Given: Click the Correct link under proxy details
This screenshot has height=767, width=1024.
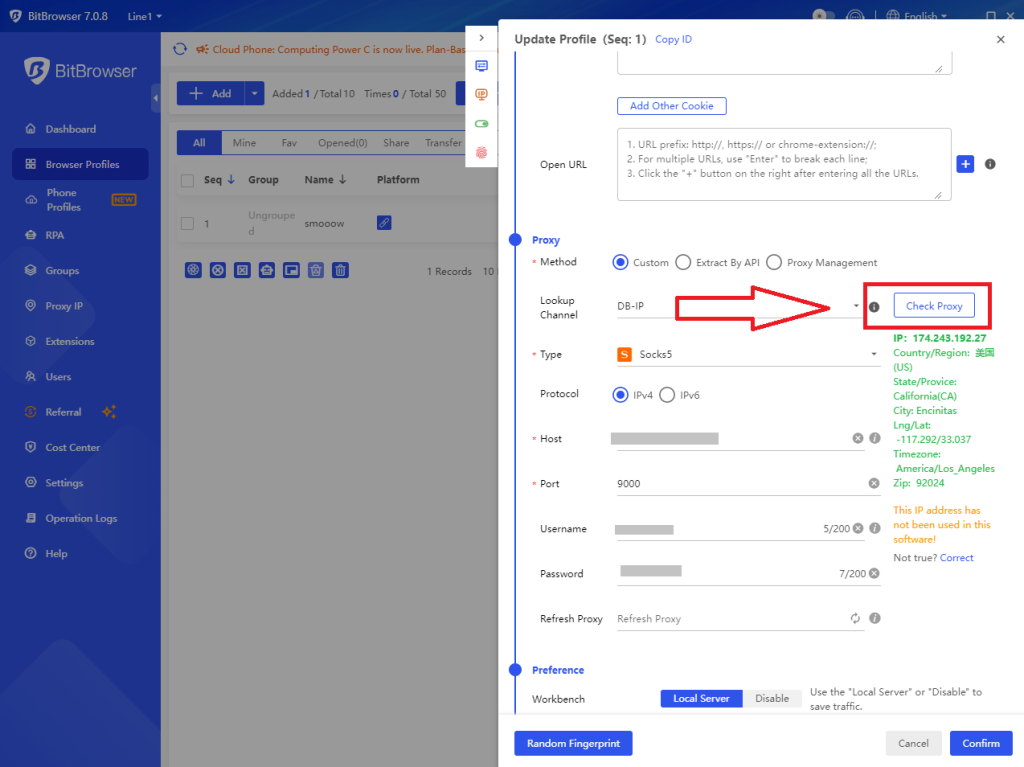Looking at the screenshot, I should tap(956, 557).
